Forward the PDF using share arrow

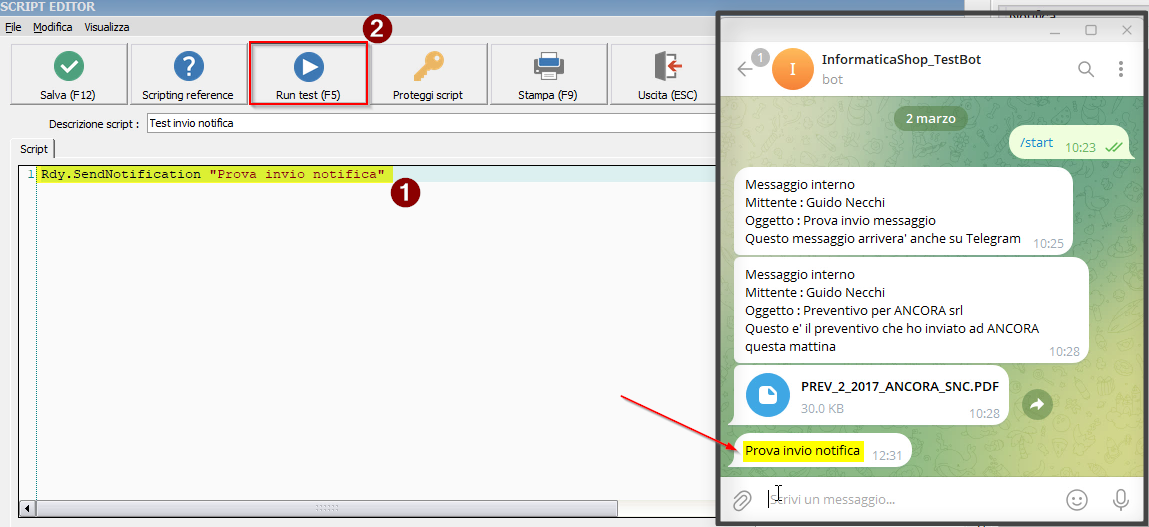point(1037,404)
